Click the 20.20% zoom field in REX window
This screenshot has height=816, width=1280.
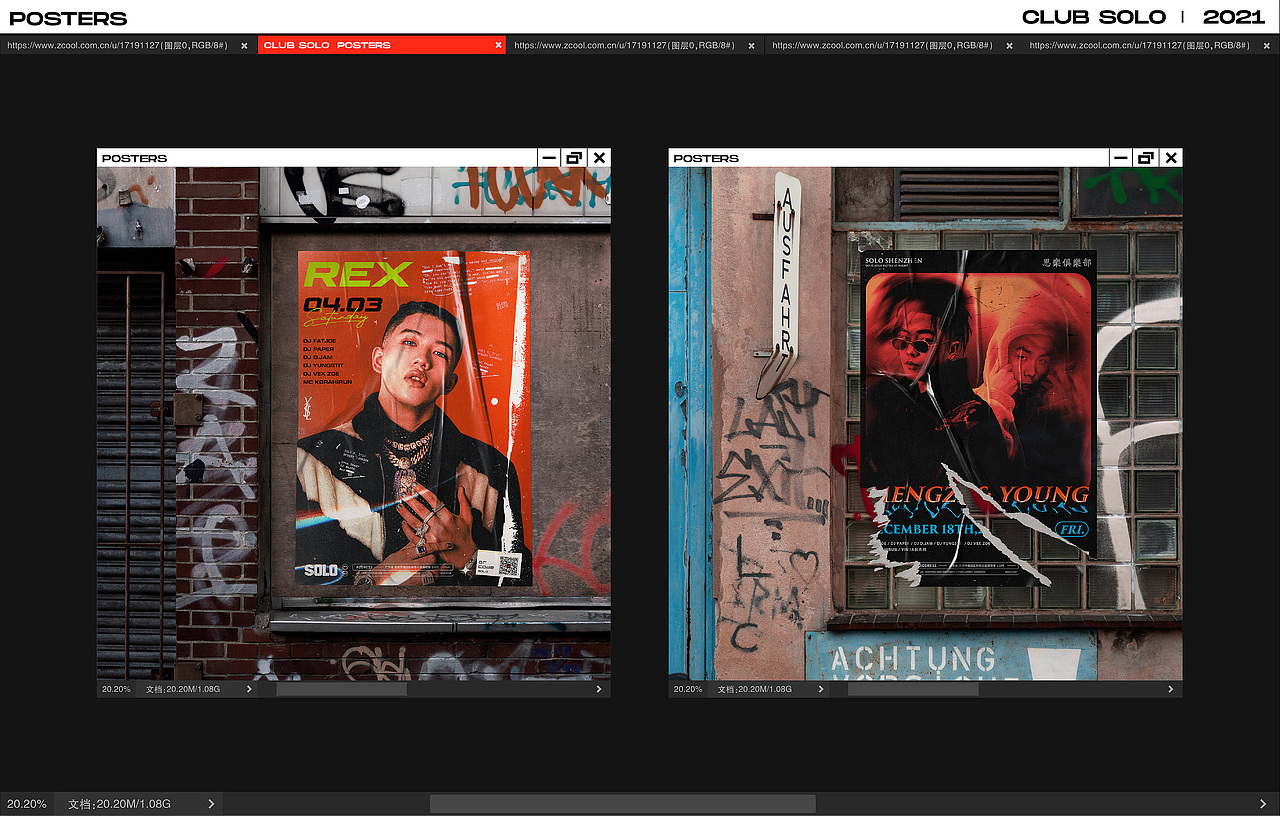click(116, 689)
